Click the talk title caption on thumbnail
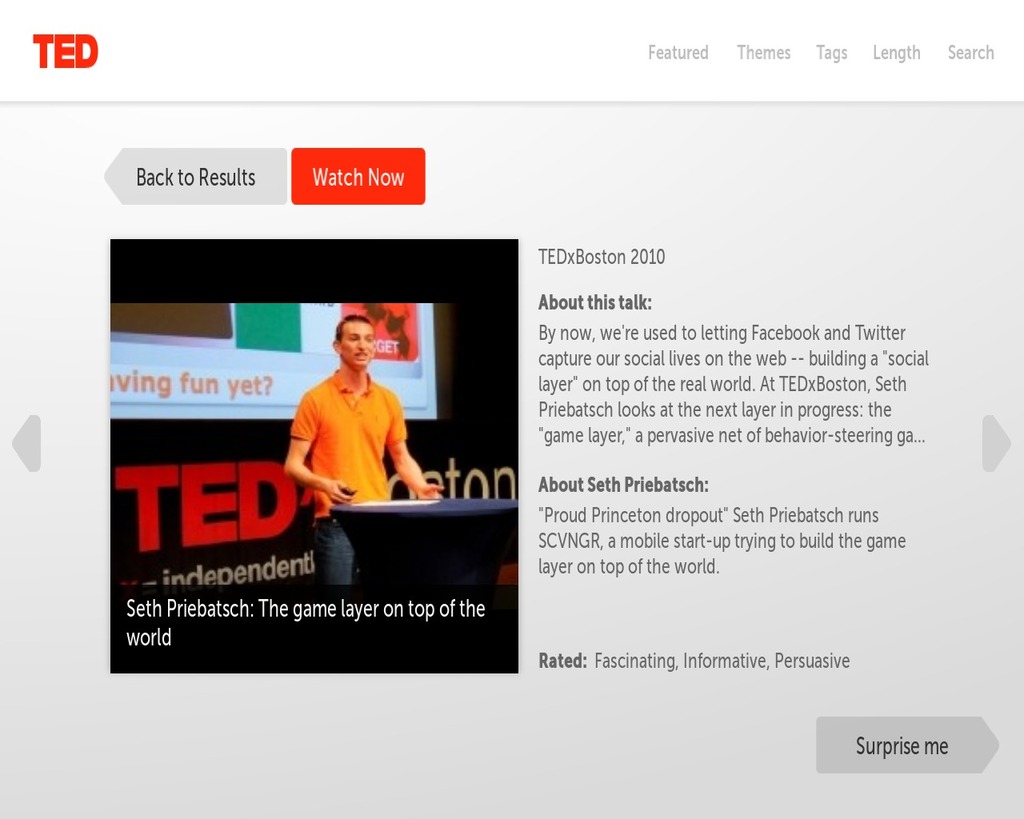The height and width of the screenshot is (819, 1024). point(306,622)
